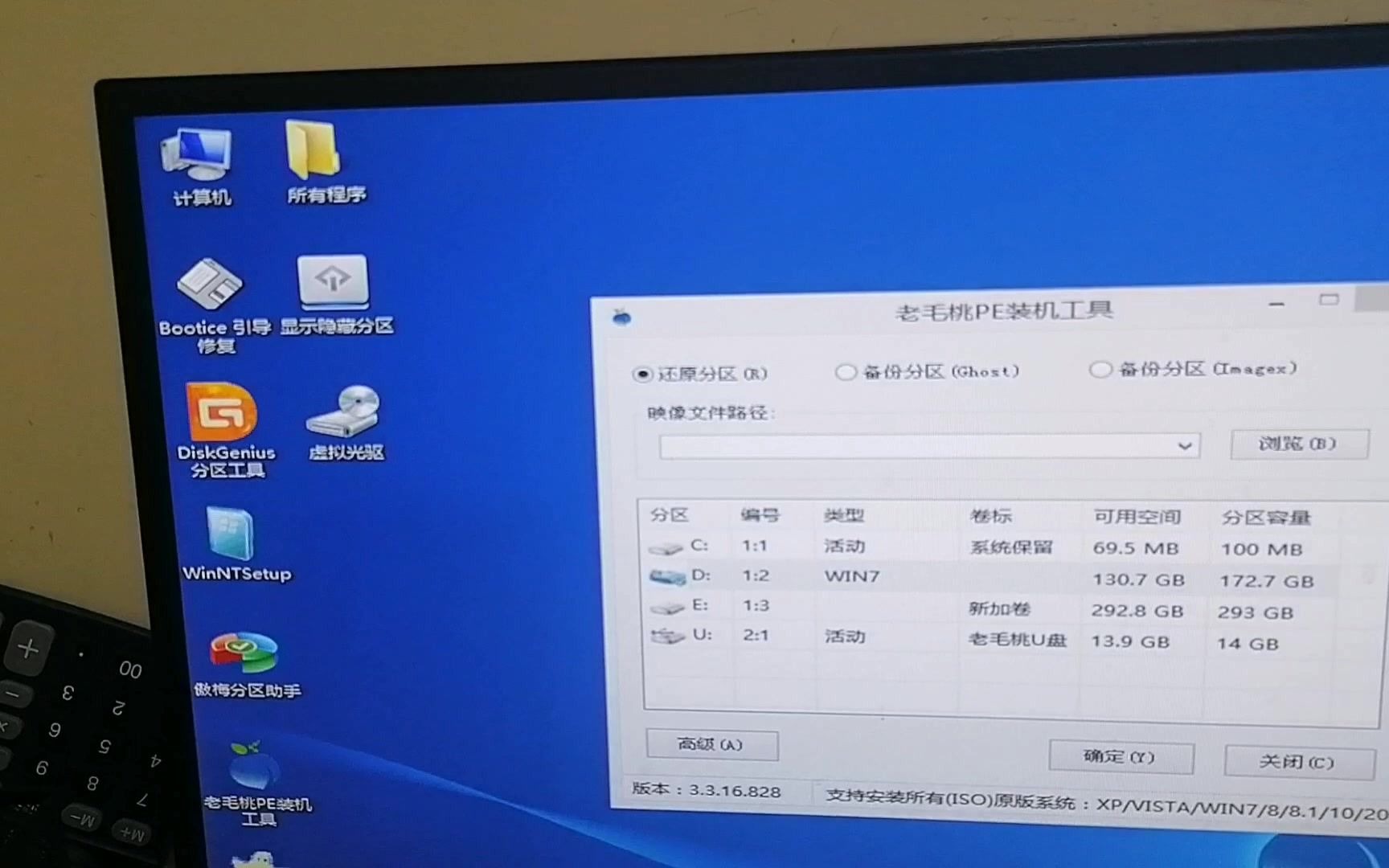Select the 新加卷 volume label cell
The image size is (1389, 868).
pyautogui.click(x=1000, y=608)
